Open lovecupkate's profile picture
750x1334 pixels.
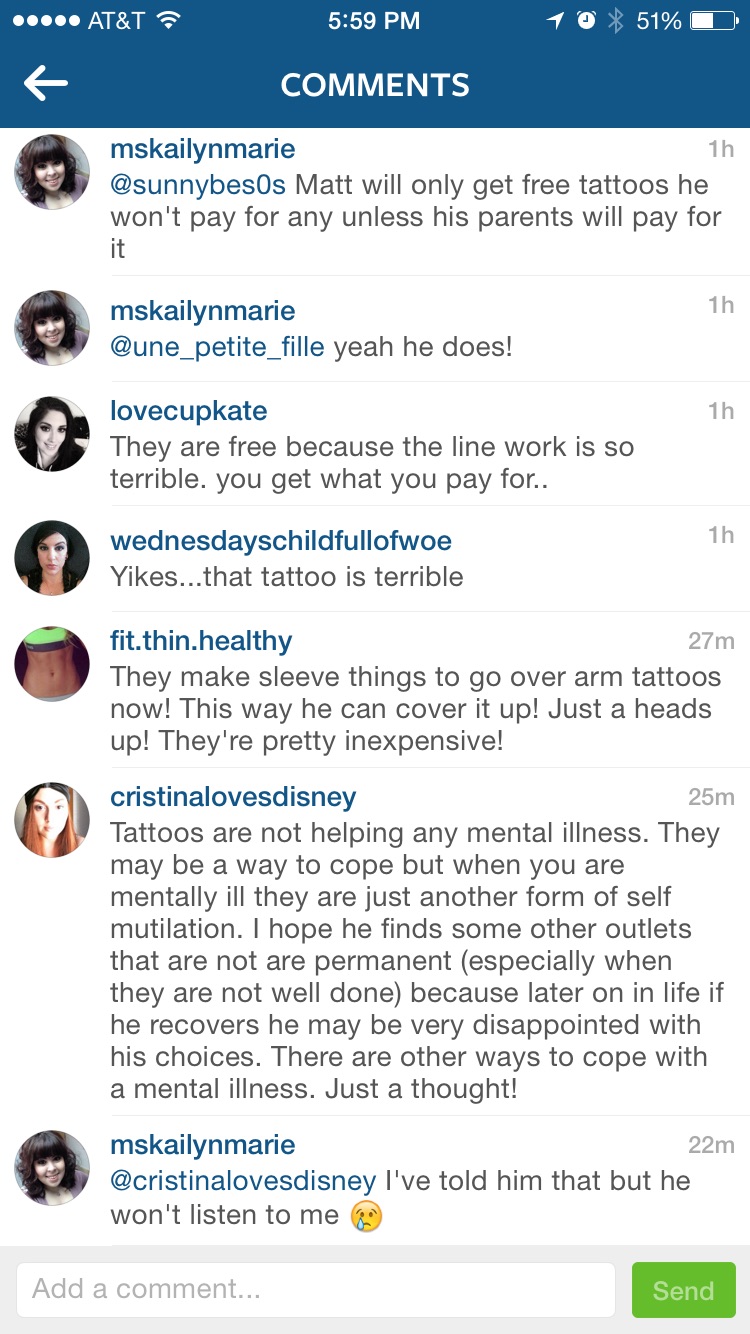[52, 433]
